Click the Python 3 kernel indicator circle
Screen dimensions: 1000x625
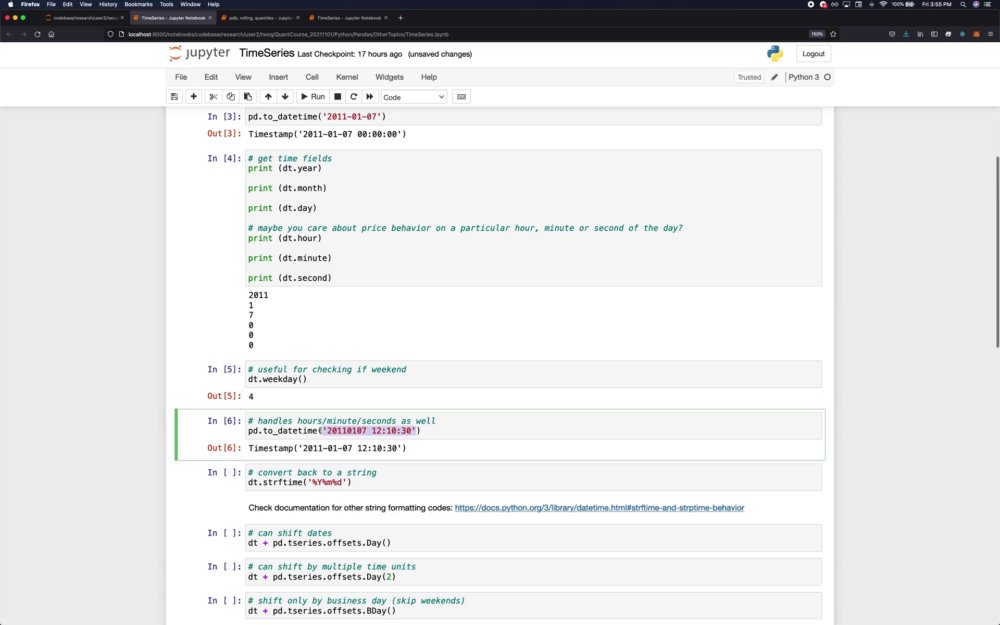827,77
